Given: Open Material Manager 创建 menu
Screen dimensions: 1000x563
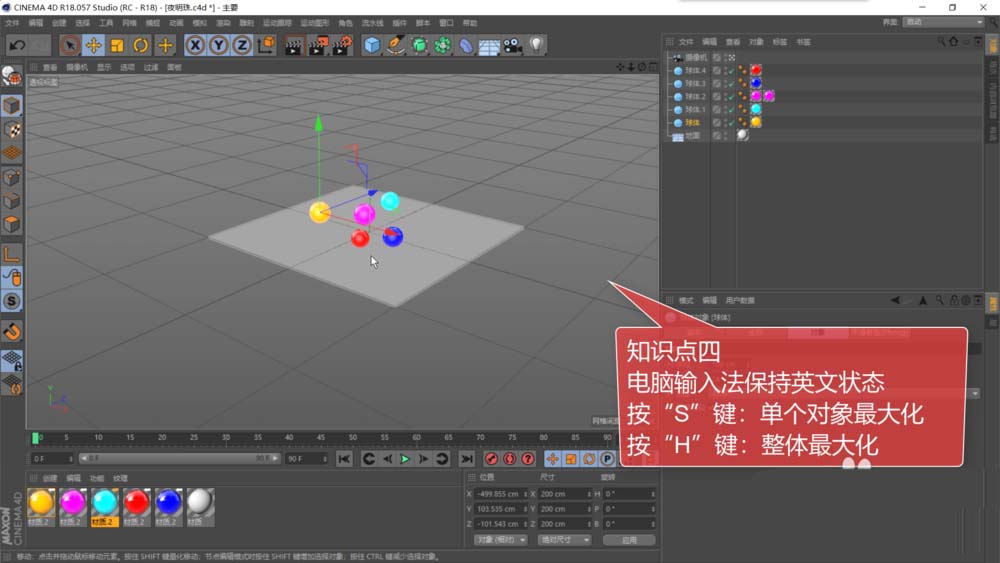Looking at the screenshot, I should (50, 478).
